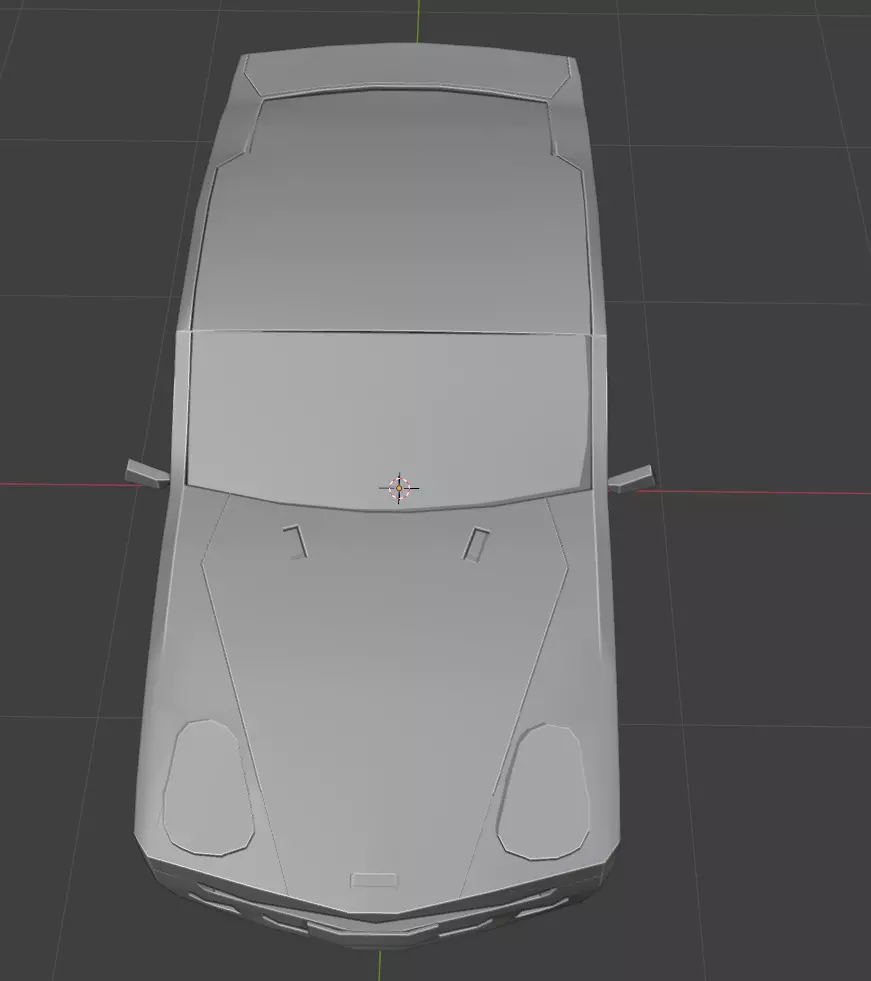Select the car's right side mirror
The image size is (871, 981).
coord(631,479)
